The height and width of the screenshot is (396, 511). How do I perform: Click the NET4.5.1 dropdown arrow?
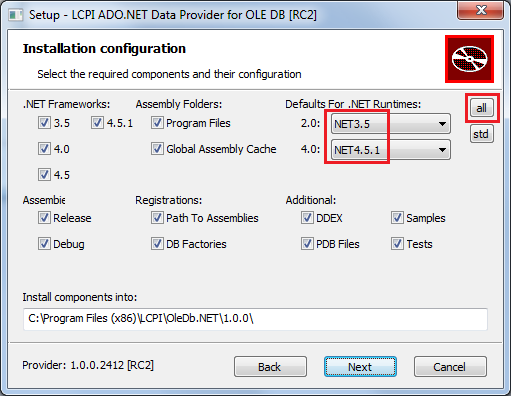(x=442, y=150)
